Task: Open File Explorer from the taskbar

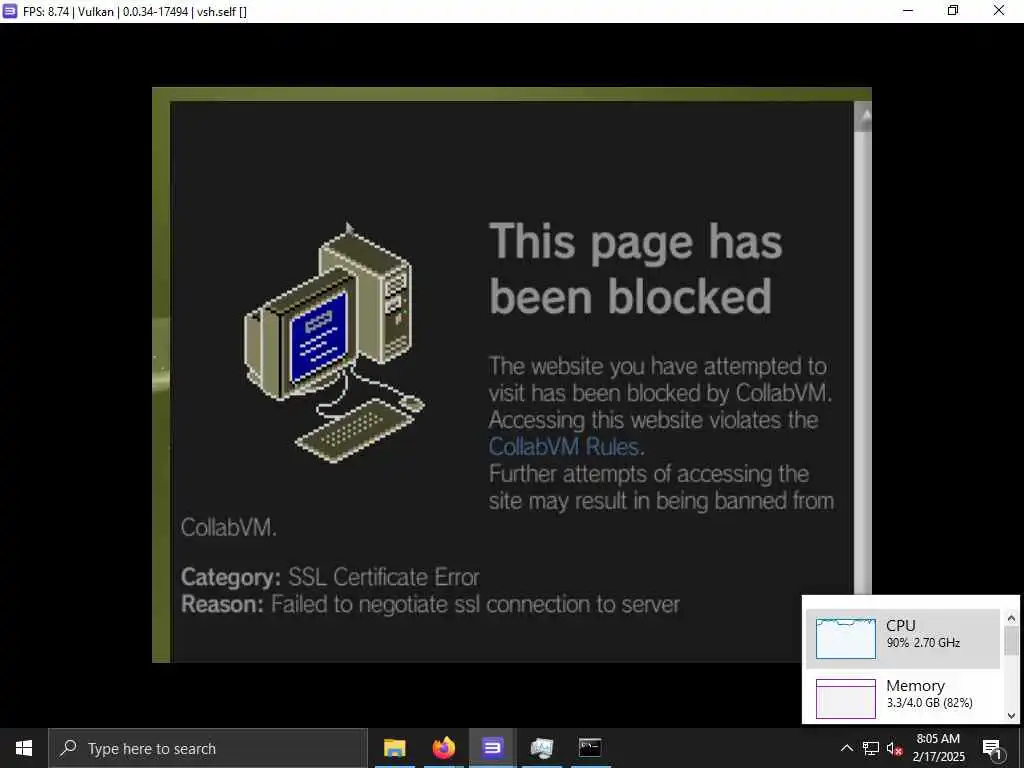Action: [394, 748]
